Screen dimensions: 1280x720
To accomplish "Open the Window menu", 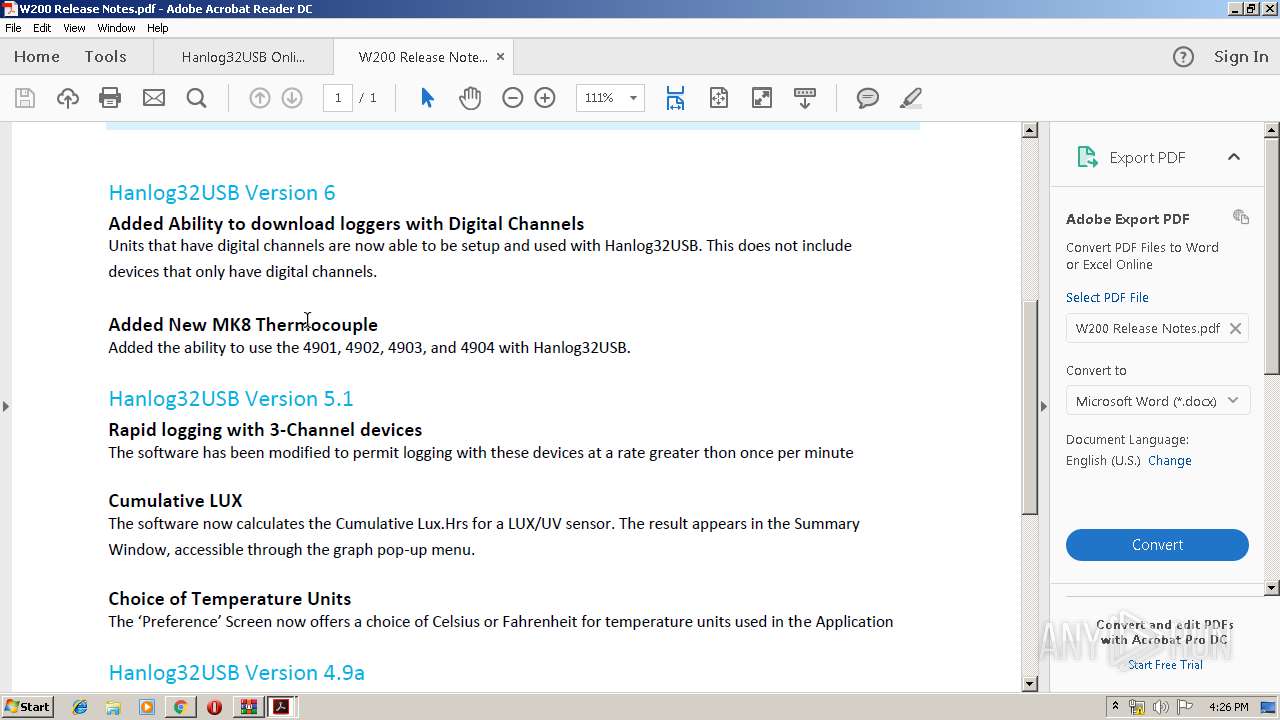I will click(x=116, y=28).
